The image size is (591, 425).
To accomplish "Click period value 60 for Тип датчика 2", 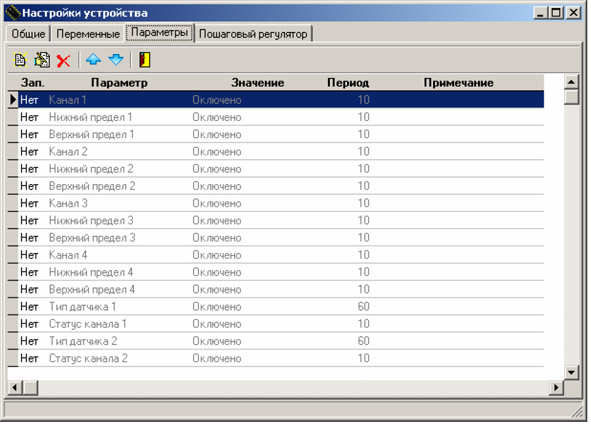I will [x=363, y=341].
